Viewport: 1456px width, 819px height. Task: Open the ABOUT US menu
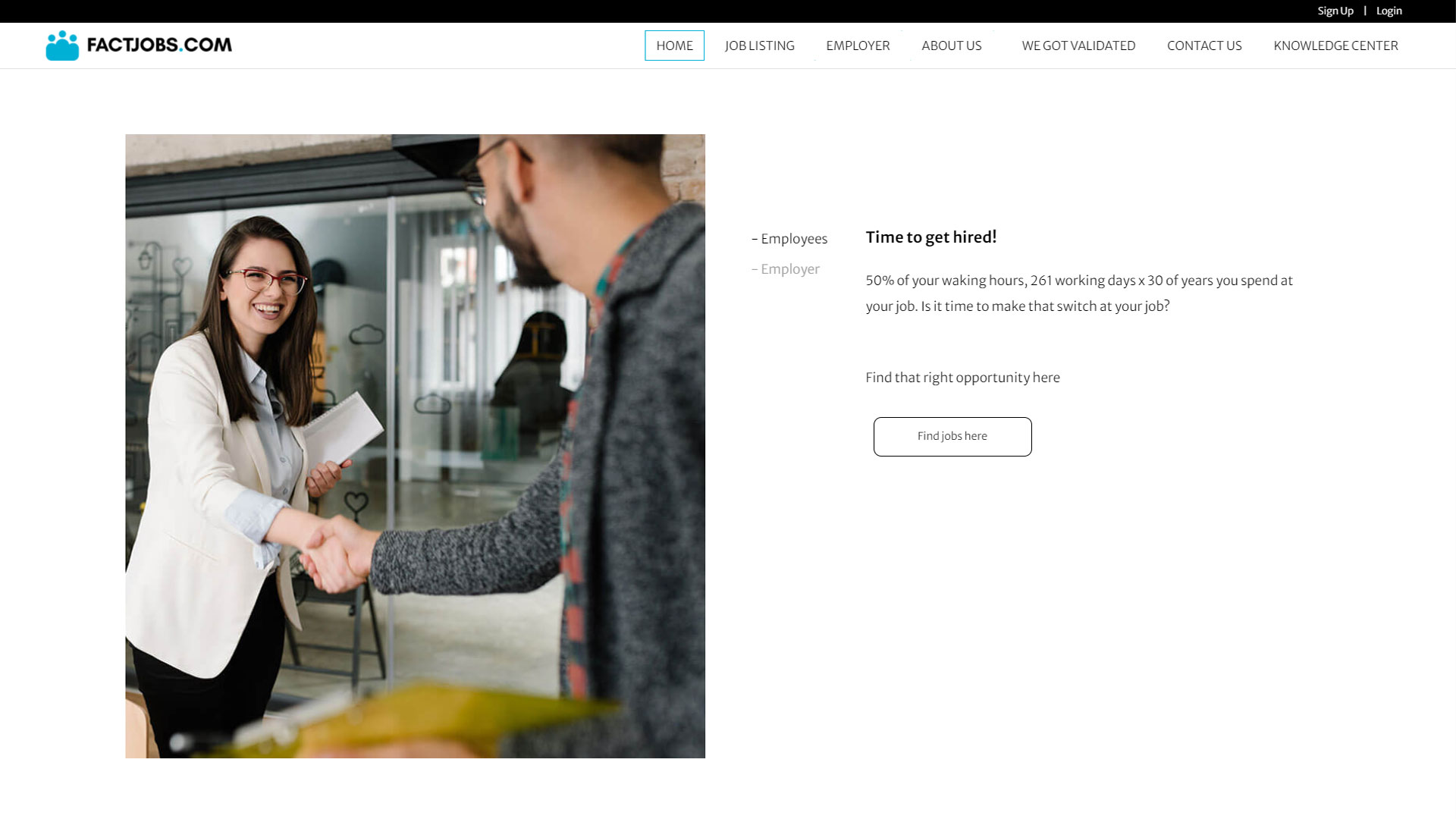[952, 45]
